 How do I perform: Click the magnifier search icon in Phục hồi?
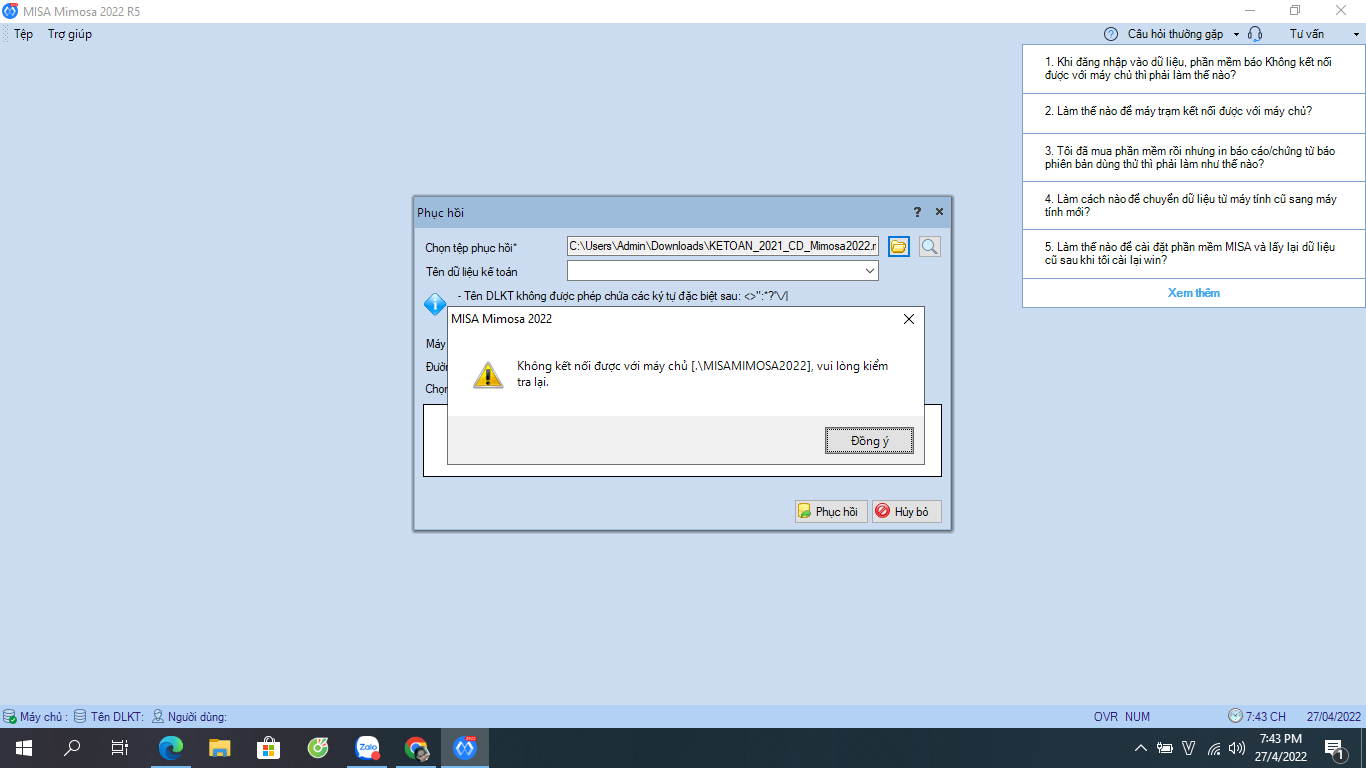pyautogui.click(x=930, y=246)
